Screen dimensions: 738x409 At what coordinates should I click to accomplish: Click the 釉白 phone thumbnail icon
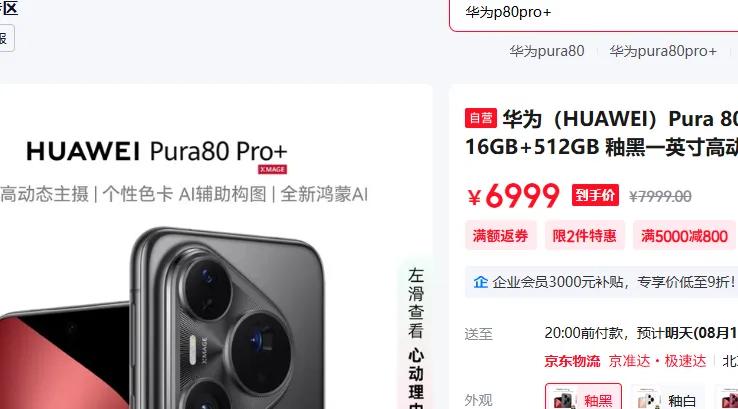click(648, 400)
